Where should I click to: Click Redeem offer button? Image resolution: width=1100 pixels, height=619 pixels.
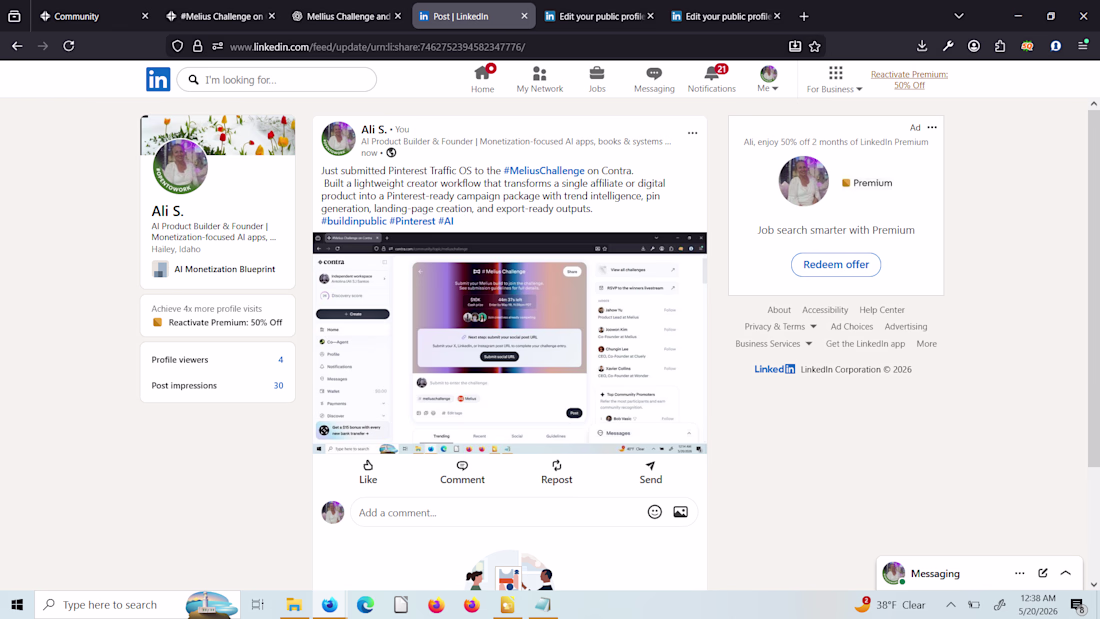[x=836, y=265]
